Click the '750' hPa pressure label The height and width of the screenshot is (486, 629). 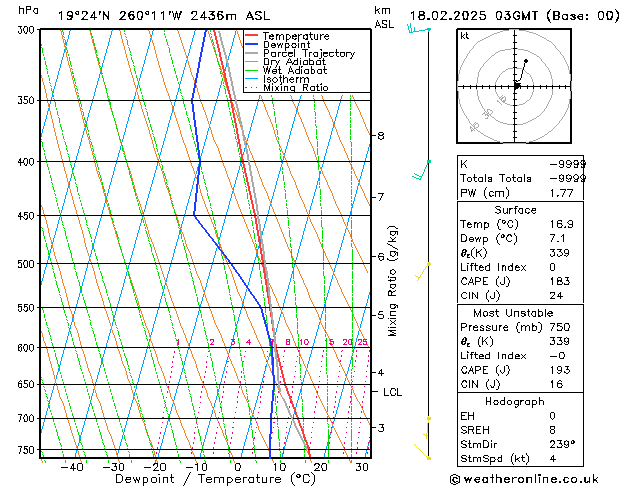pos(28,450)
